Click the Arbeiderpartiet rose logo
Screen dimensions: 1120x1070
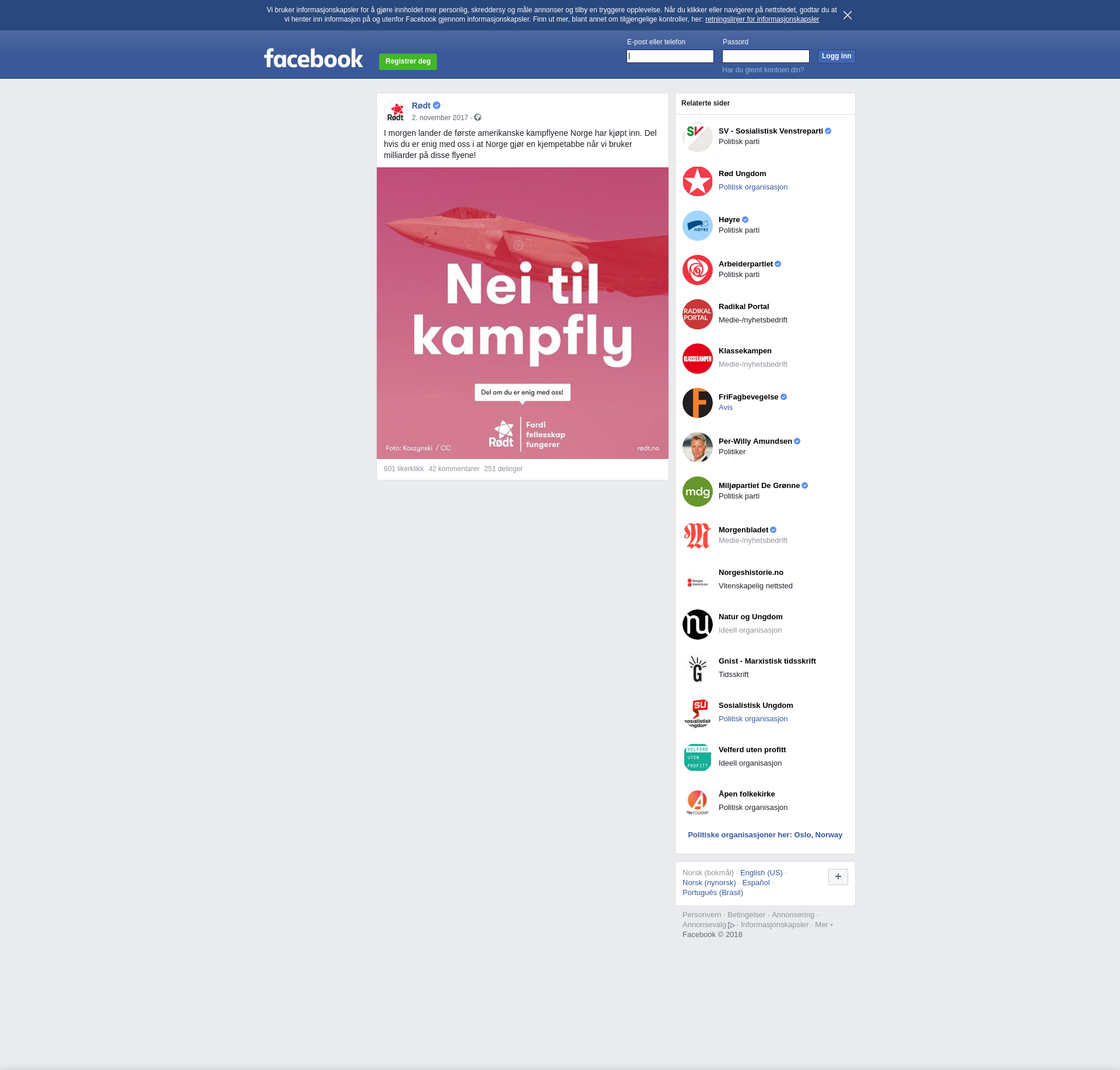(x=698, y=270)
